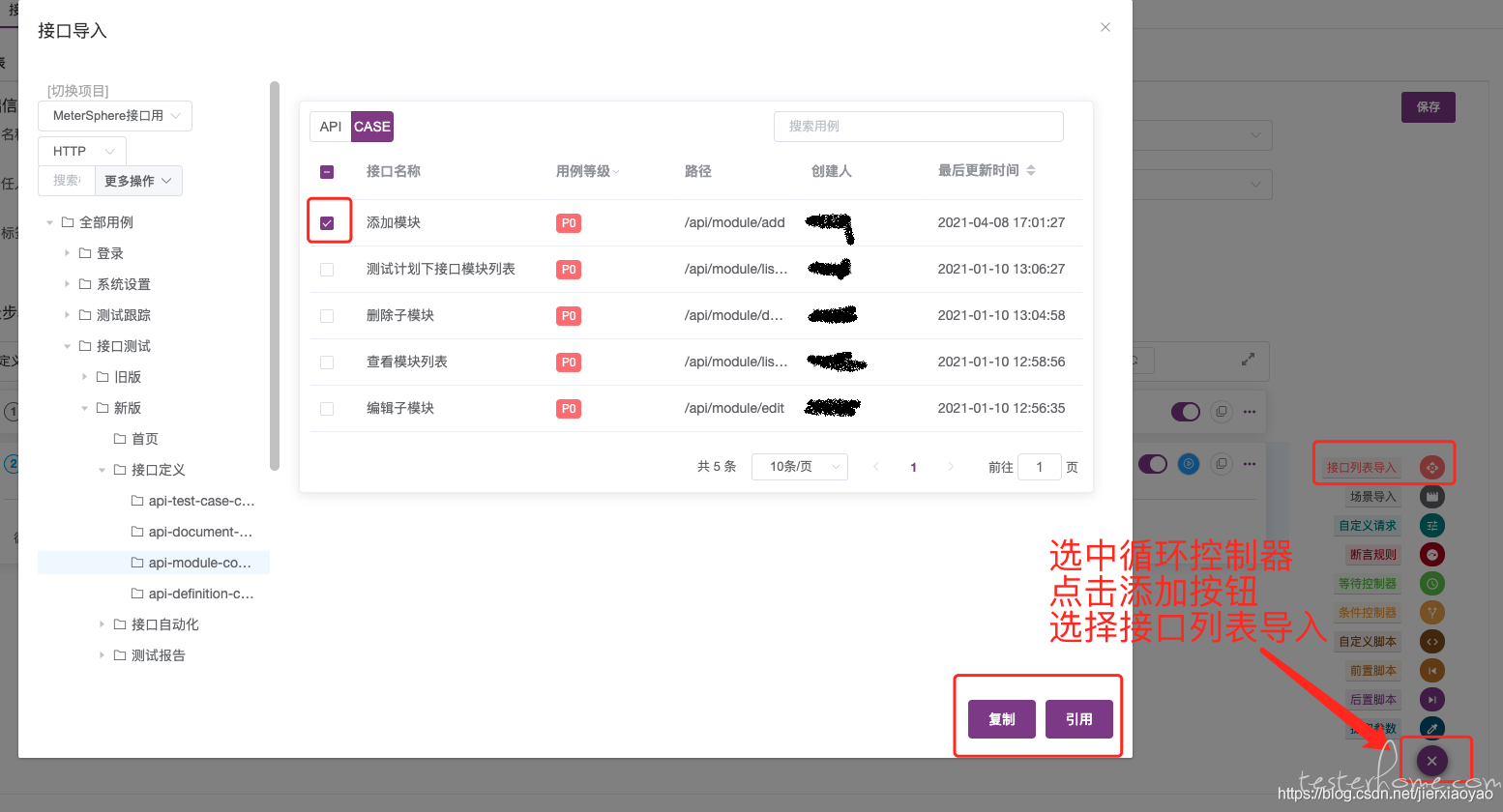Switch to the CASE tab
The image size is (1503, 812).
click(x=372, y=127)
